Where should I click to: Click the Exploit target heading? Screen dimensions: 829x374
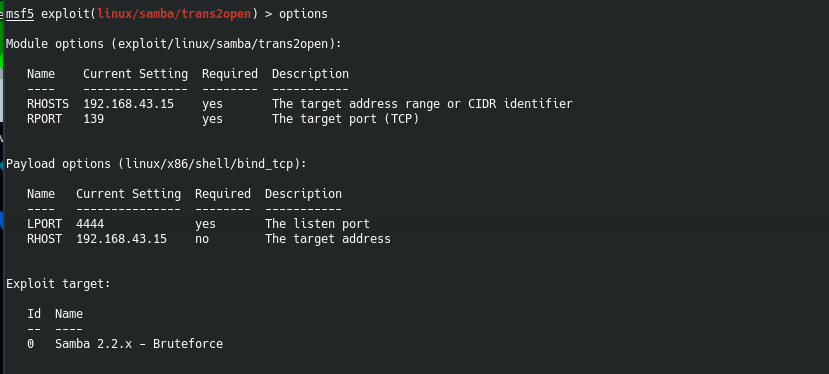point(59,284)
